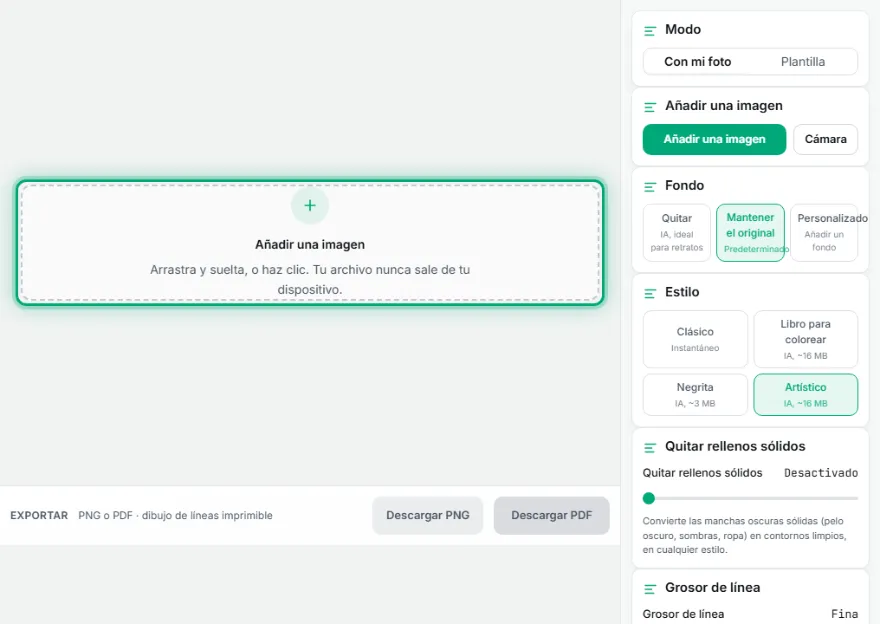Viewport: 880px width, 624px height.
Task: Click the Quitar rellenos sólidos section icon
Action: (x=650, y=447)
